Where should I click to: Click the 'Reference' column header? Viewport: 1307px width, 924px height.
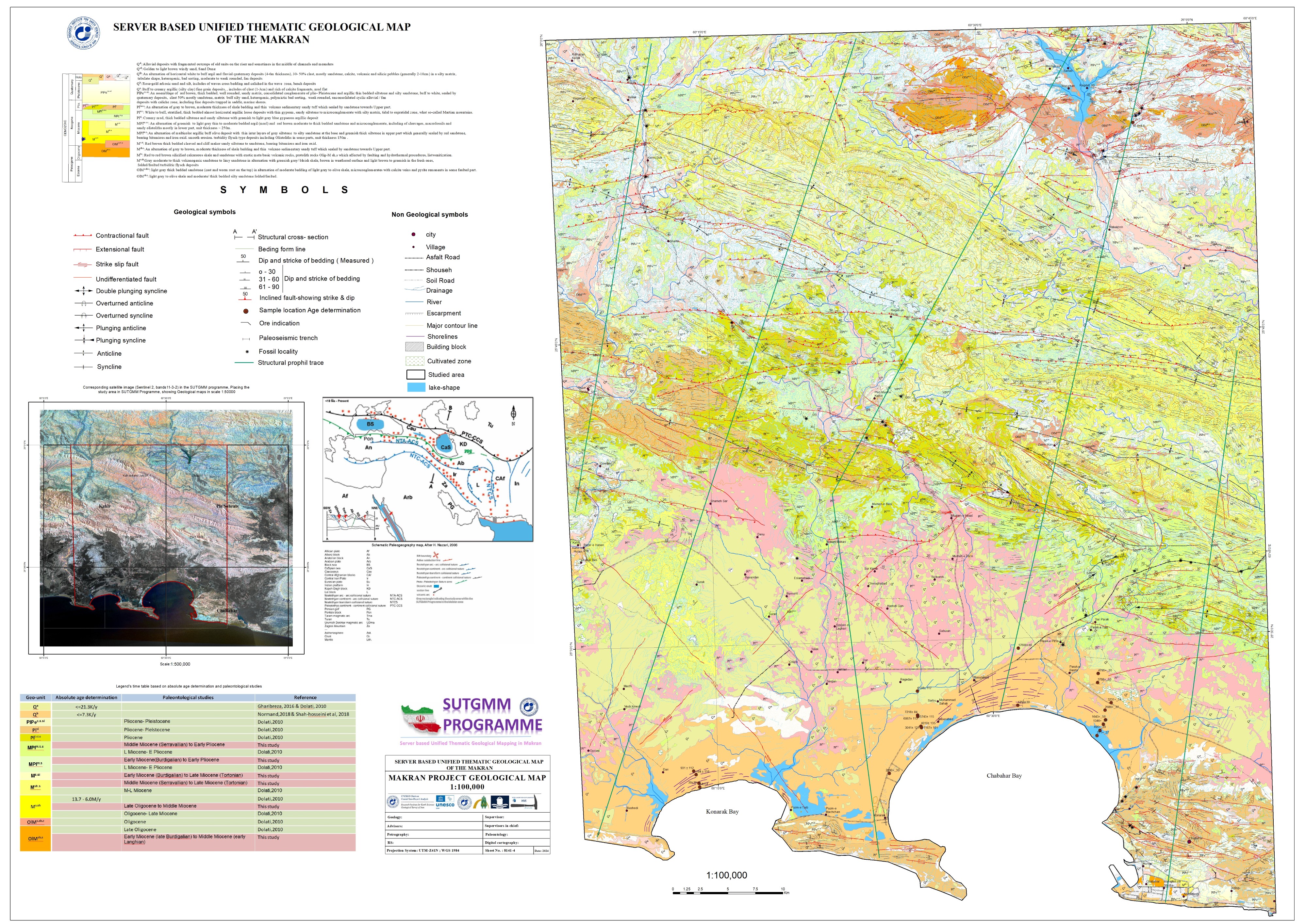305,698
